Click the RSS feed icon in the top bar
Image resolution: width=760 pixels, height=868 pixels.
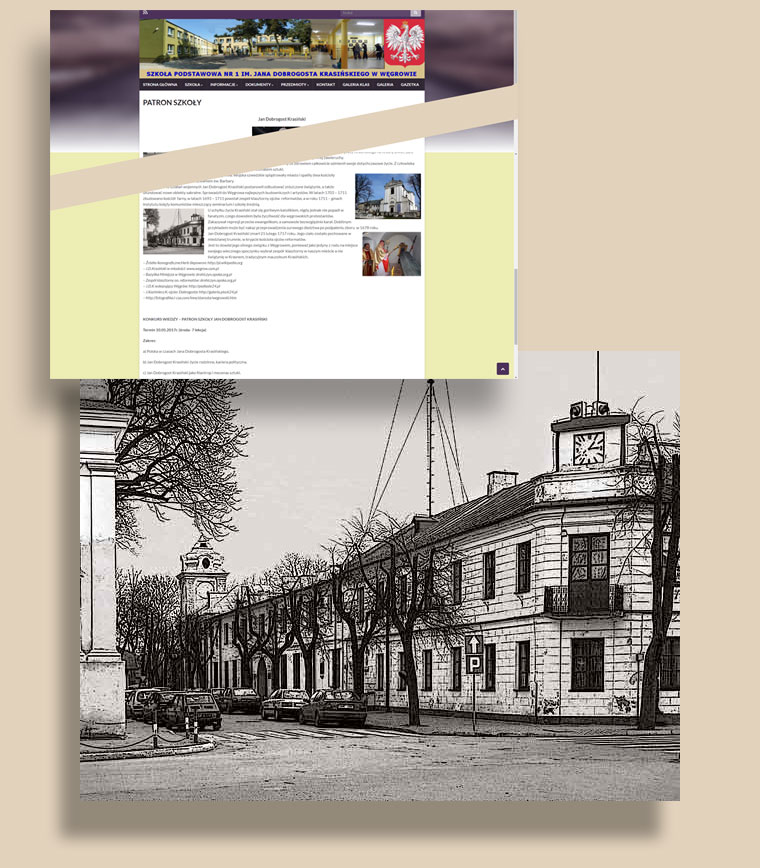145,12
